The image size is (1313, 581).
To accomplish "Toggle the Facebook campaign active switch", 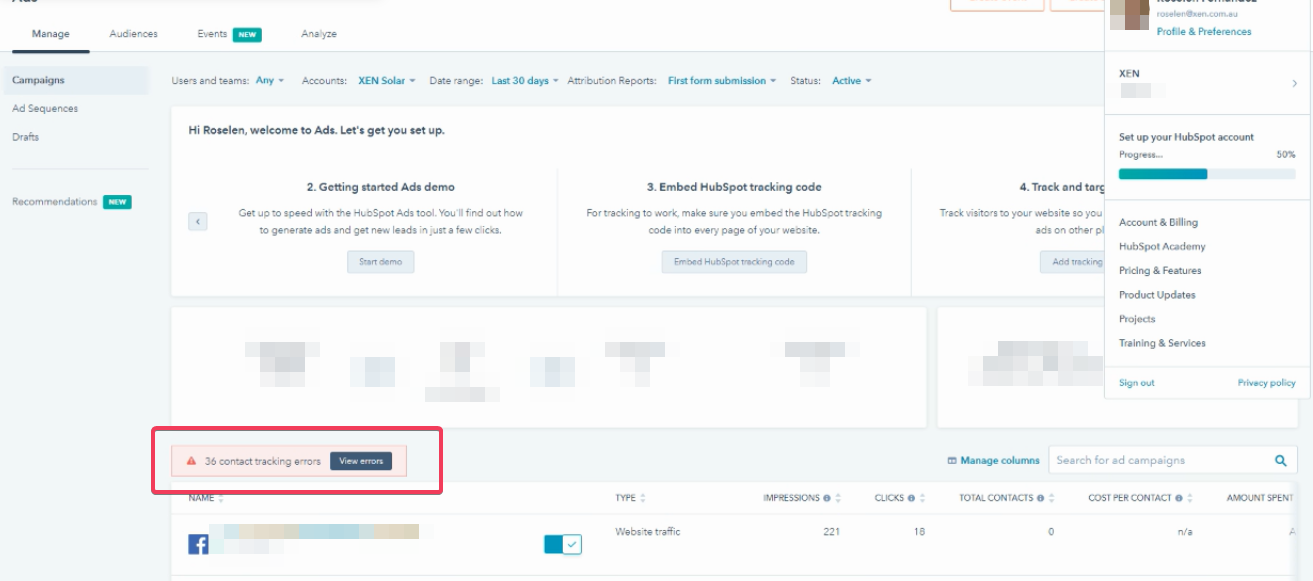I will [x=563, y=544].
